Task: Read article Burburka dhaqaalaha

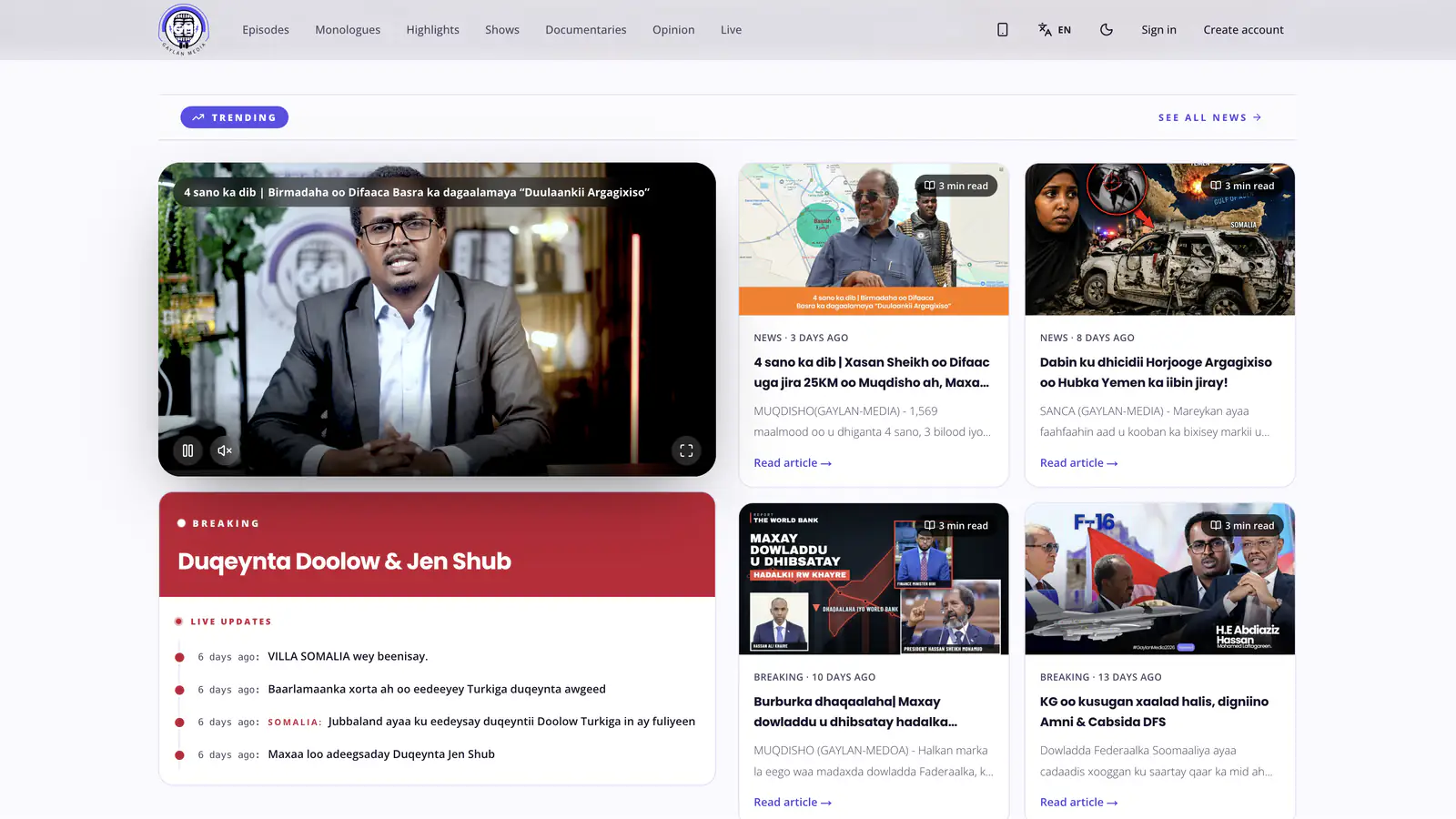Action: point(793,803)
